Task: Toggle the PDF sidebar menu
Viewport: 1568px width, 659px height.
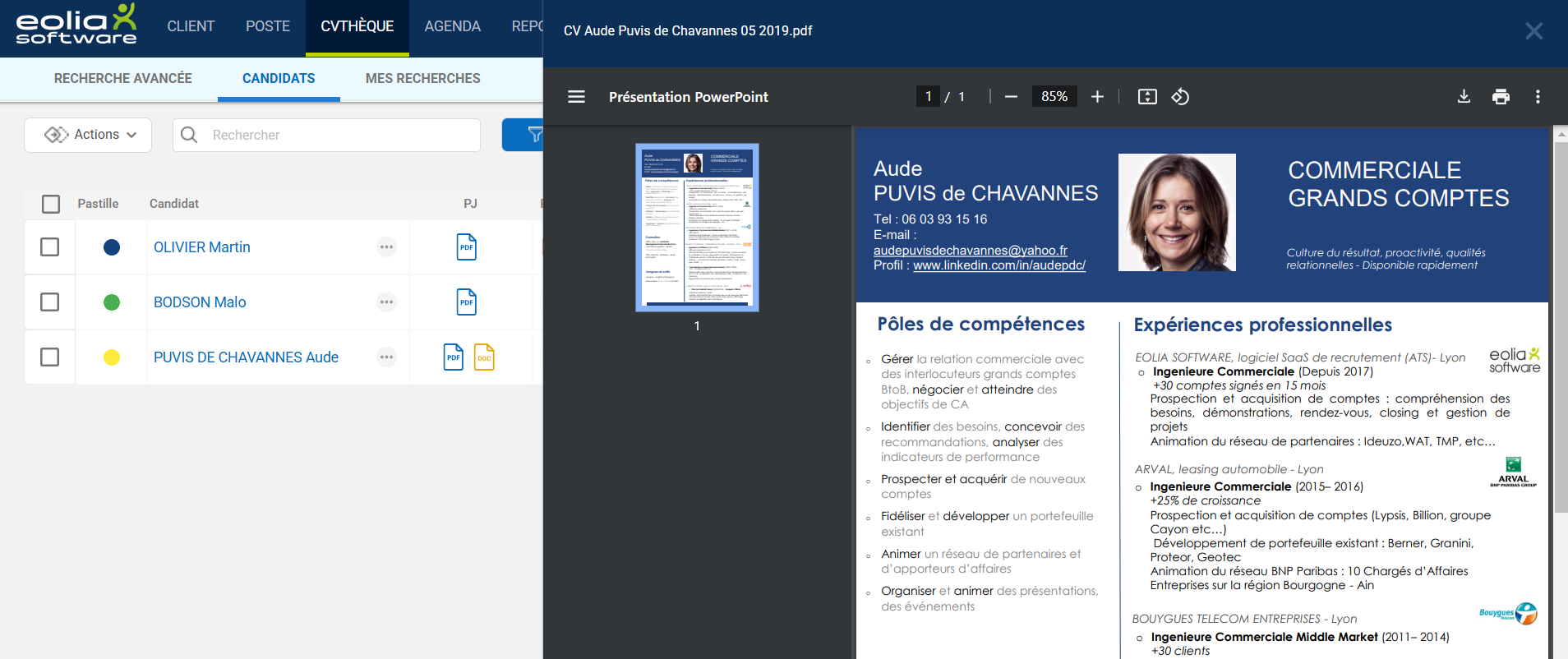Action: click(576, 97)
